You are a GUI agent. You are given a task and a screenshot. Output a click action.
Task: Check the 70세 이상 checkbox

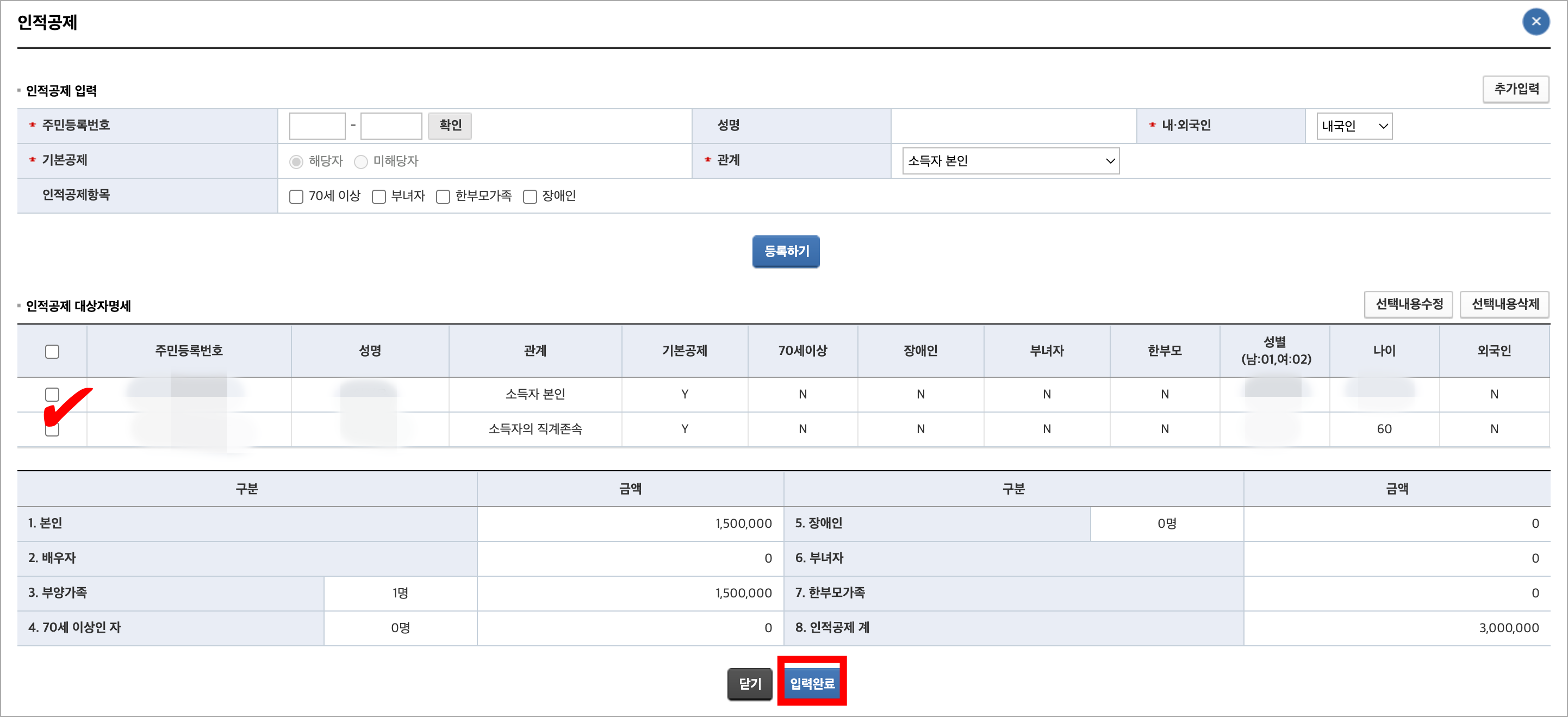(296, 197)
